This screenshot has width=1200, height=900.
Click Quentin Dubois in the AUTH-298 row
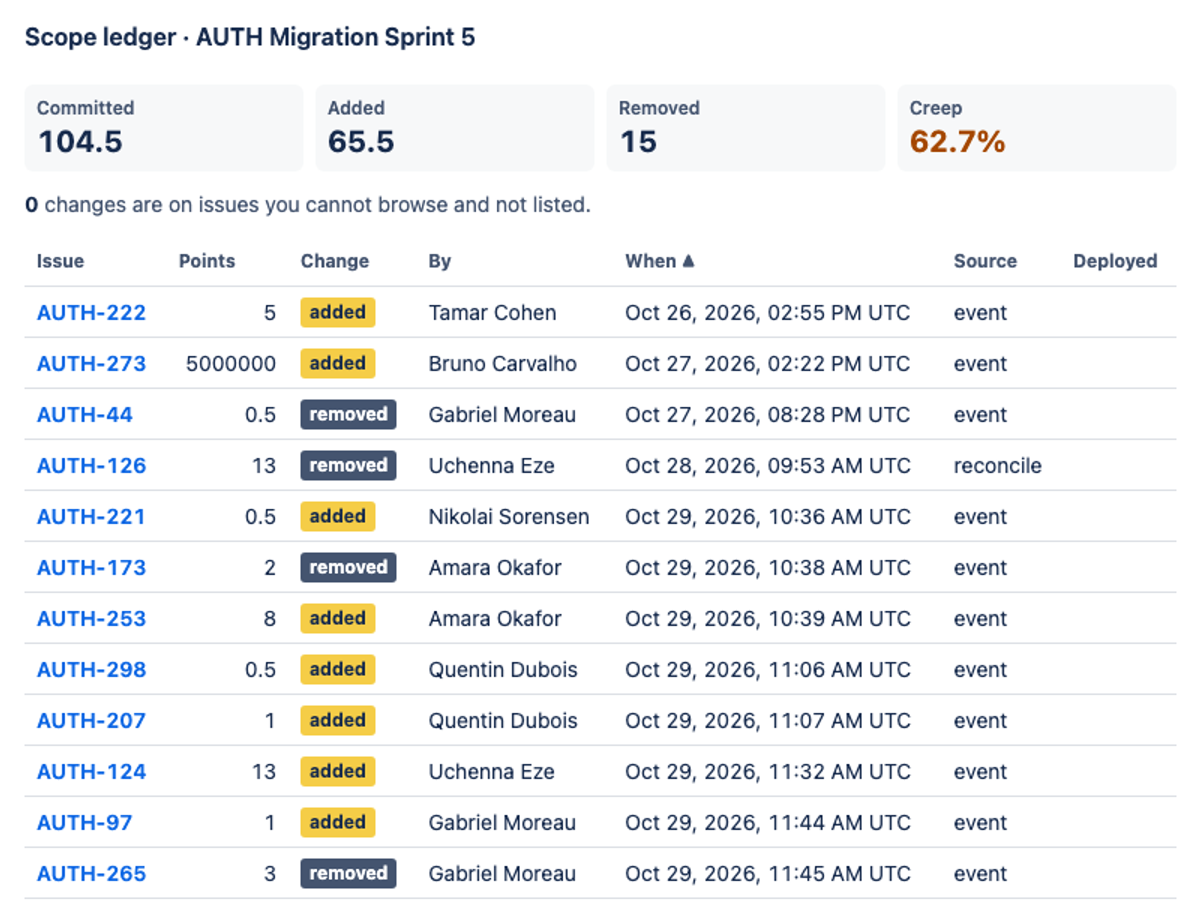tap(503, 669)
